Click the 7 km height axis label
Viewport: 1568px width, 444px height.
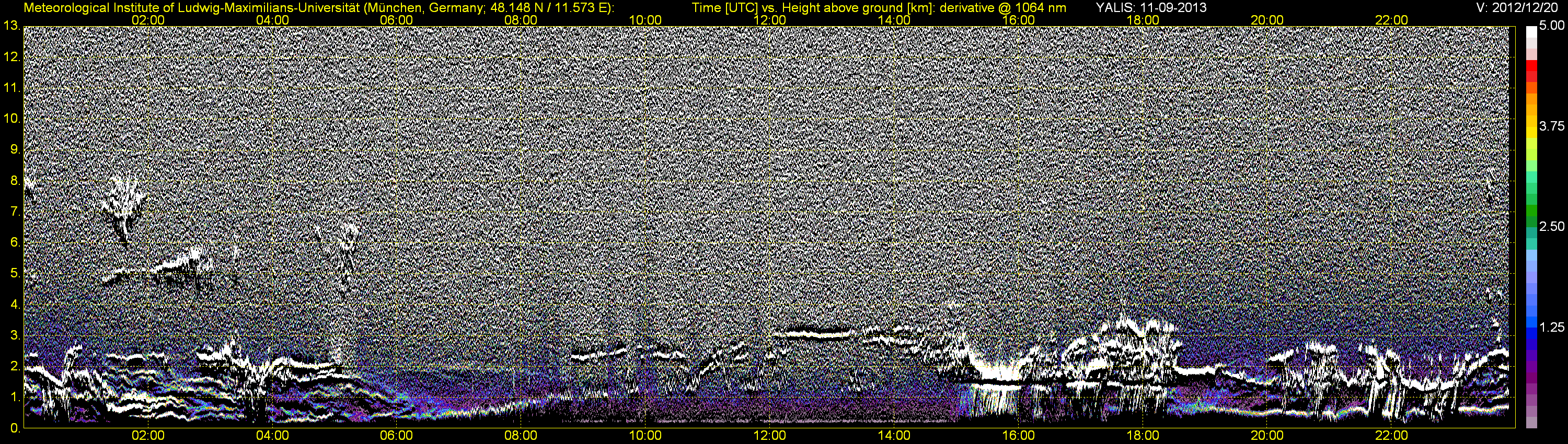[15, 212]
